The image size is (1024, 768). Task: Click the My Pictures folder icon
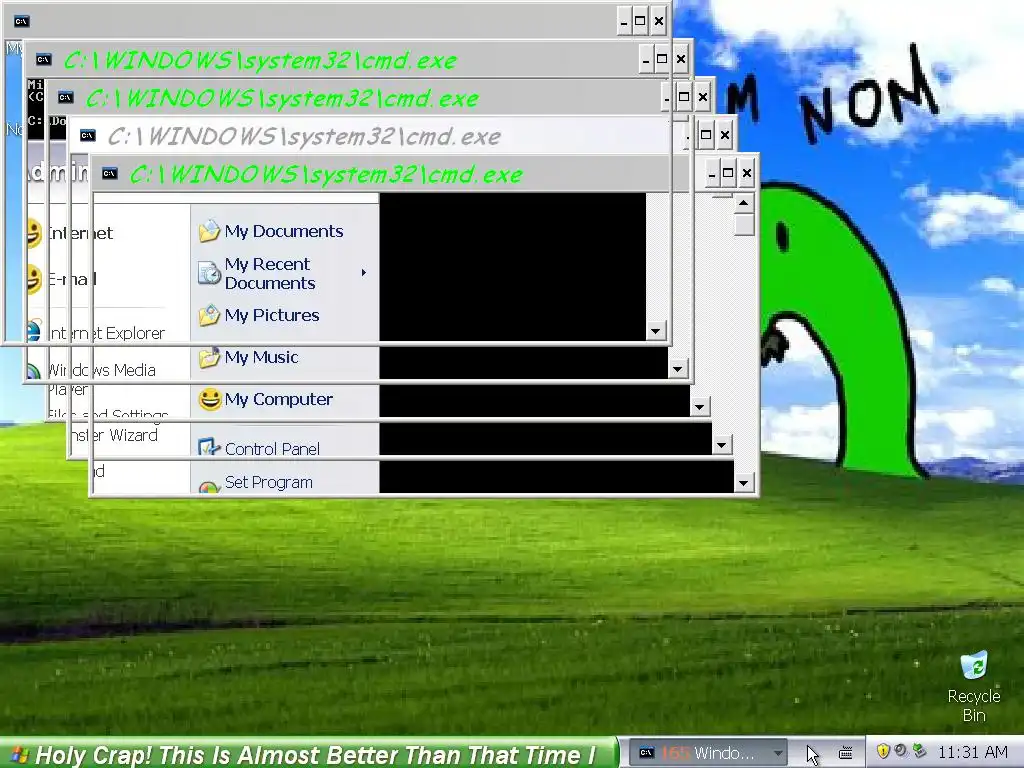click(x=209, y=315)
